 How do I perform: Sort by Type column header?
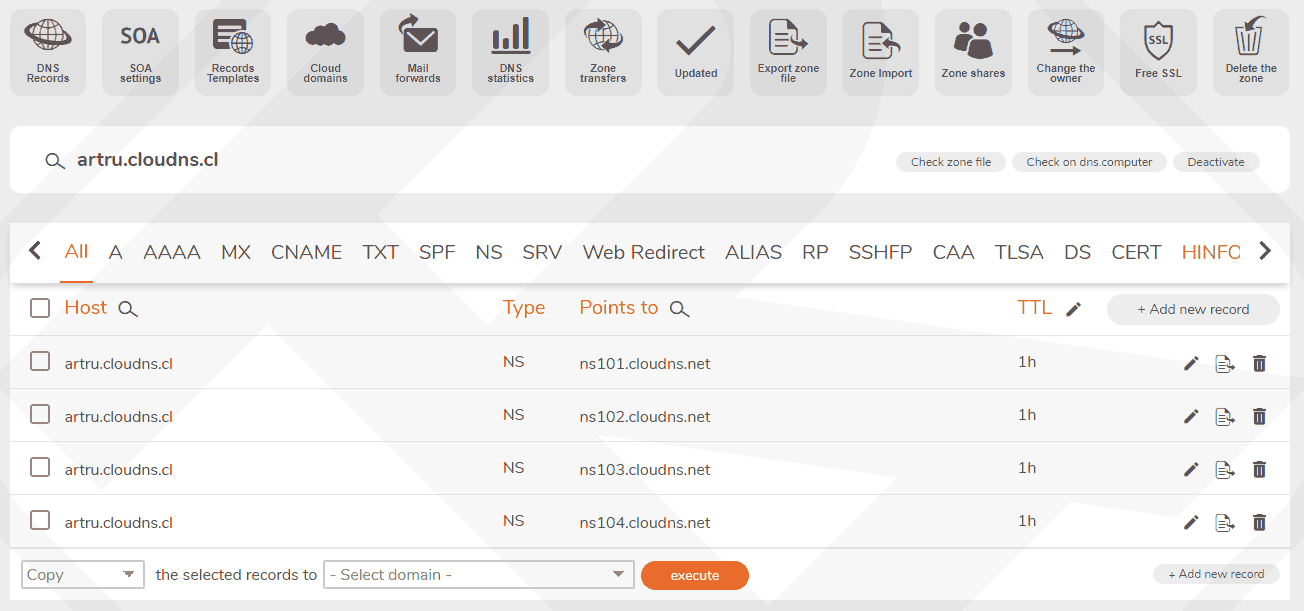pos(524,308)
